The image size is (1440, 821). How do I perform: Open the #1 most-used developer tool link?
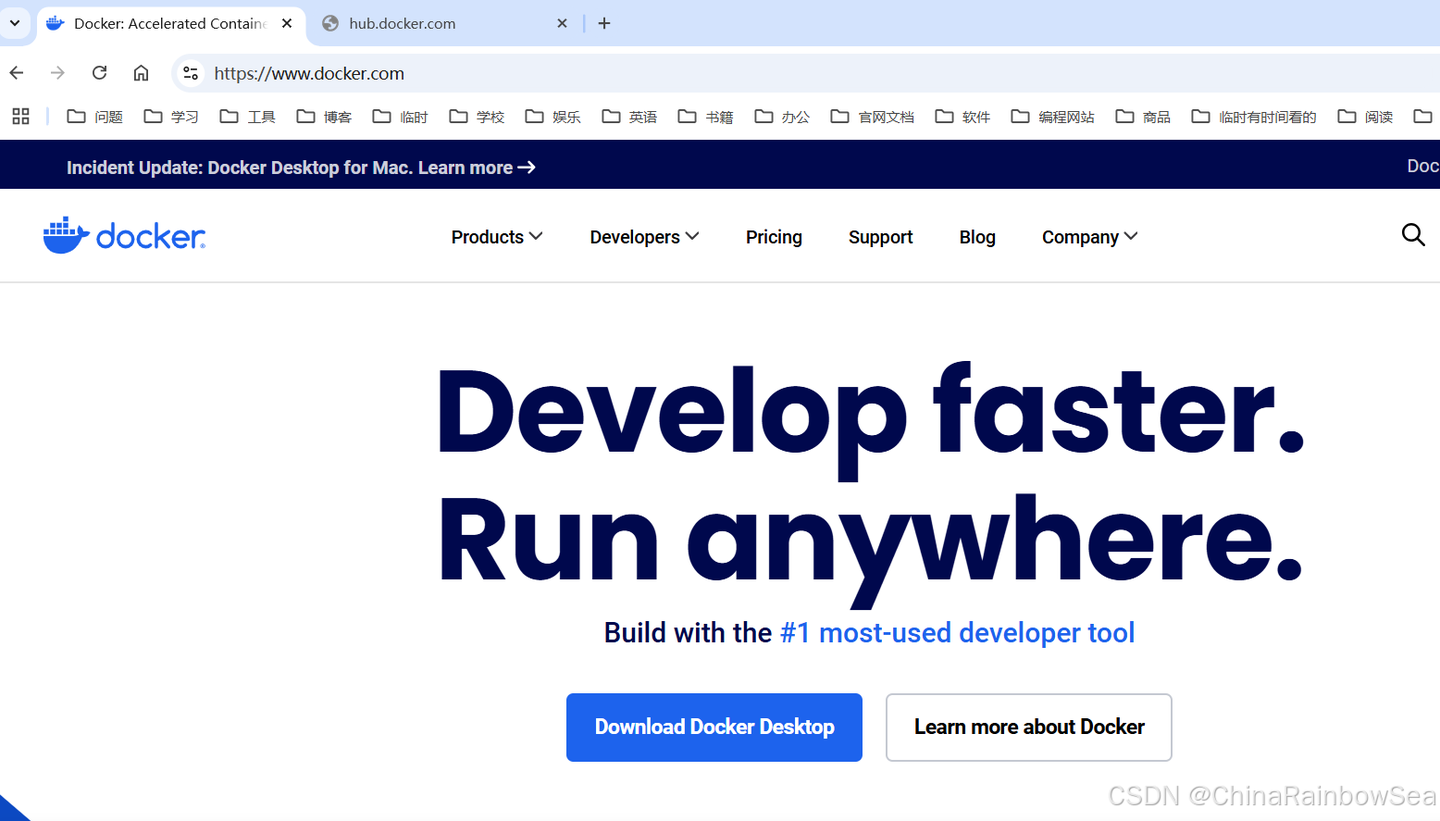pyautogui.click(x=957, y=632)
